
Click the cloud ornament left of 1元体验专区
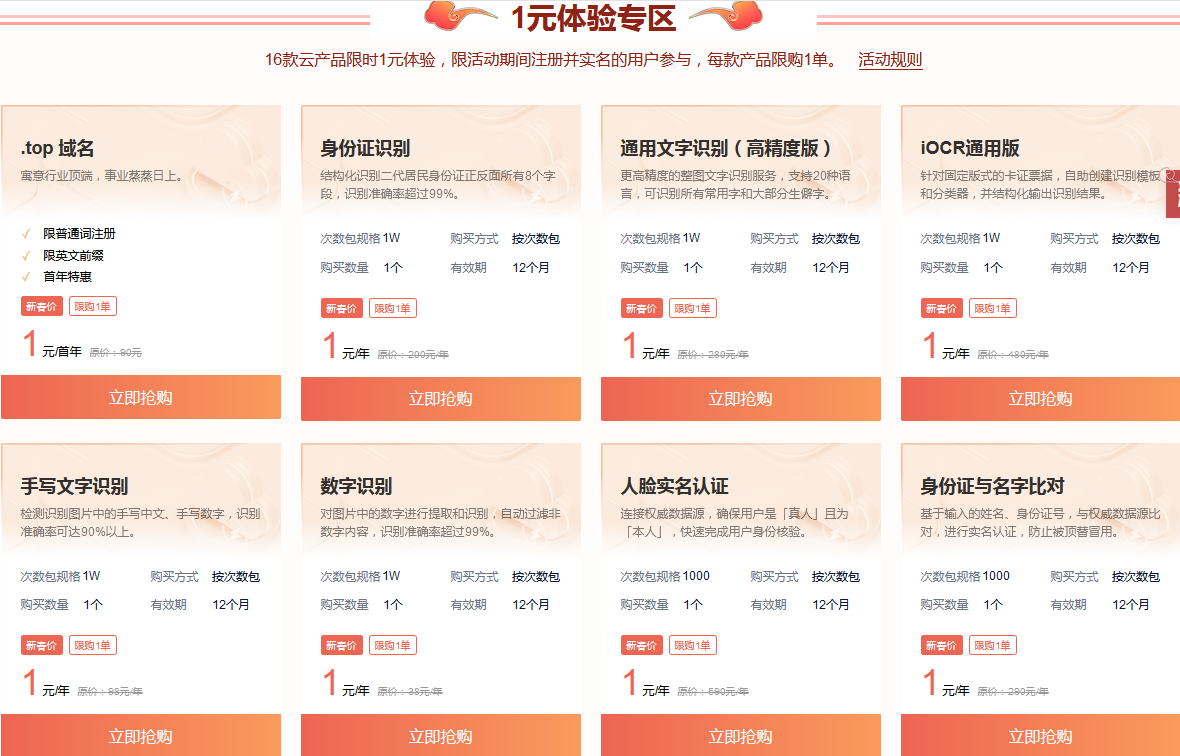click(460, 15)
